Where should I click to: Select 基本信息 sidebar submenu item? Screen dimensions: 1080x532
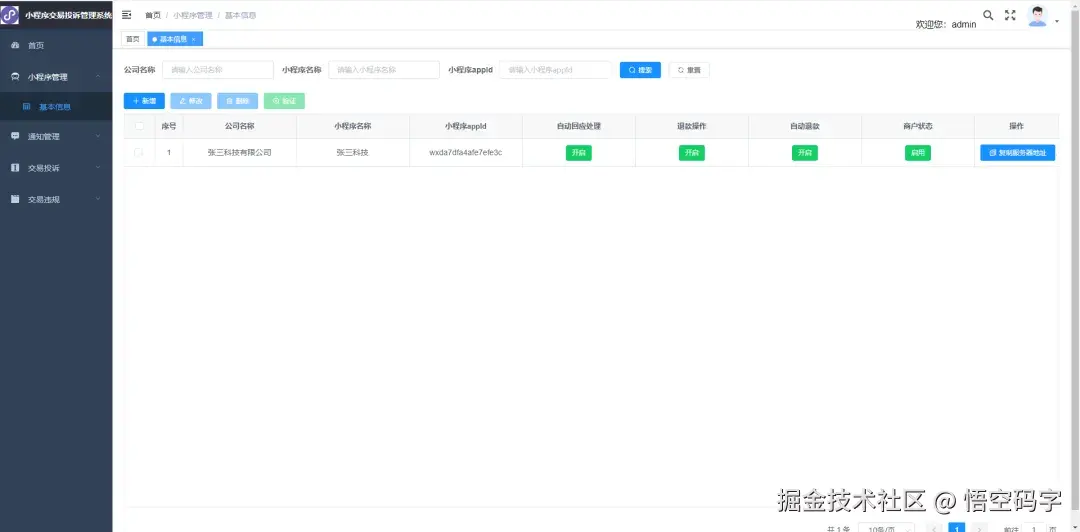[56, 107]
